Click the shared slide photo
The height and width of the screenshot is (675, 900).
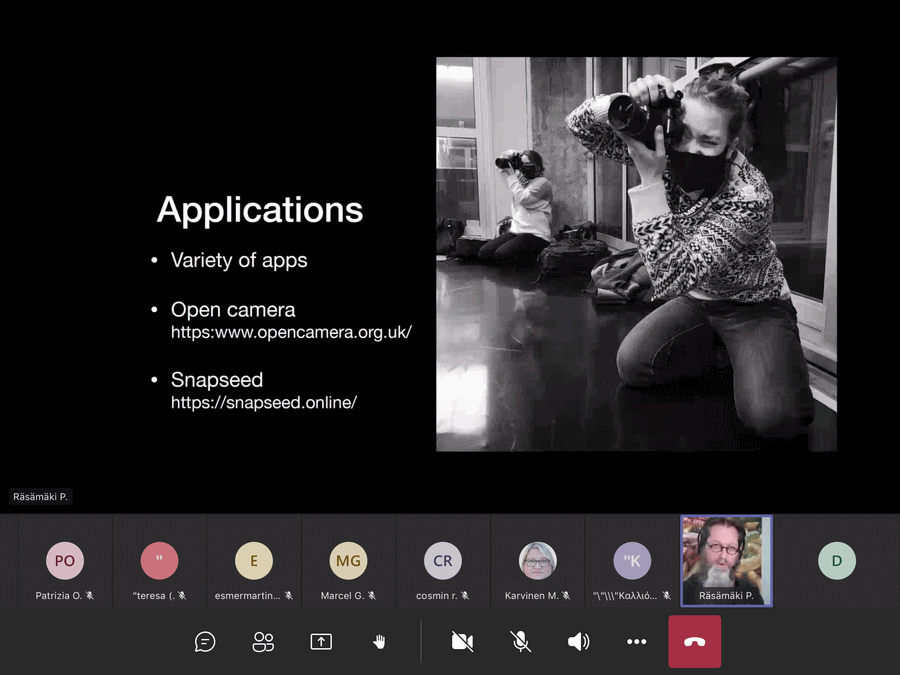pyautogui.click(x=636, y=254)
